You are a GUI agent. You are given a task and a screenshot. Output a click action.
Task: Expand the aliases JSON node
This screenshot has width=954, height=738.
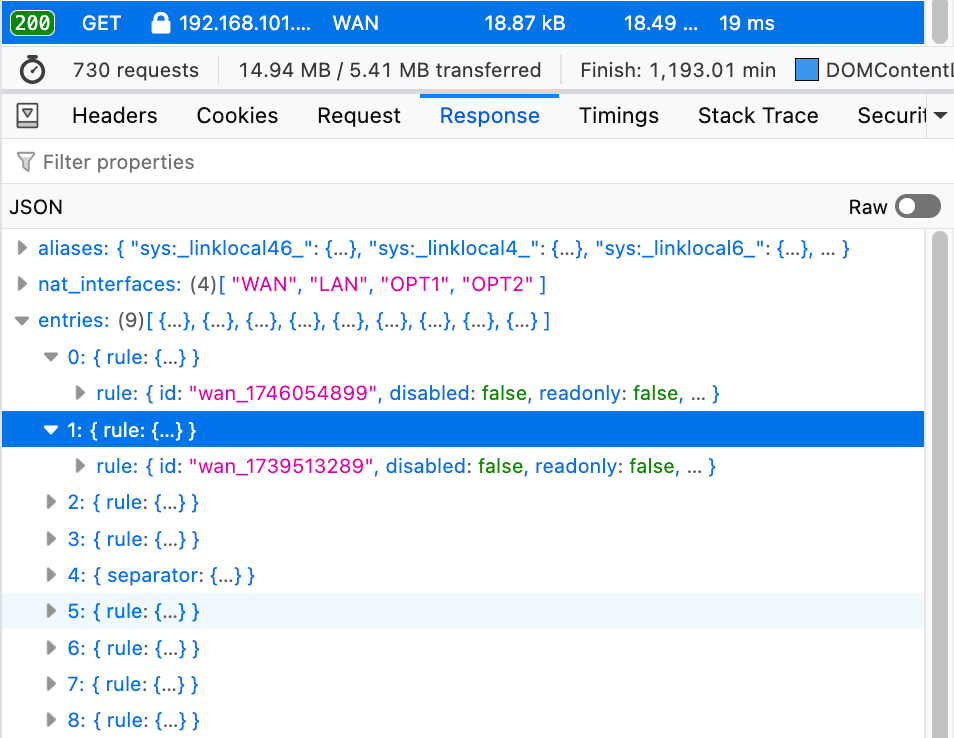22,248
